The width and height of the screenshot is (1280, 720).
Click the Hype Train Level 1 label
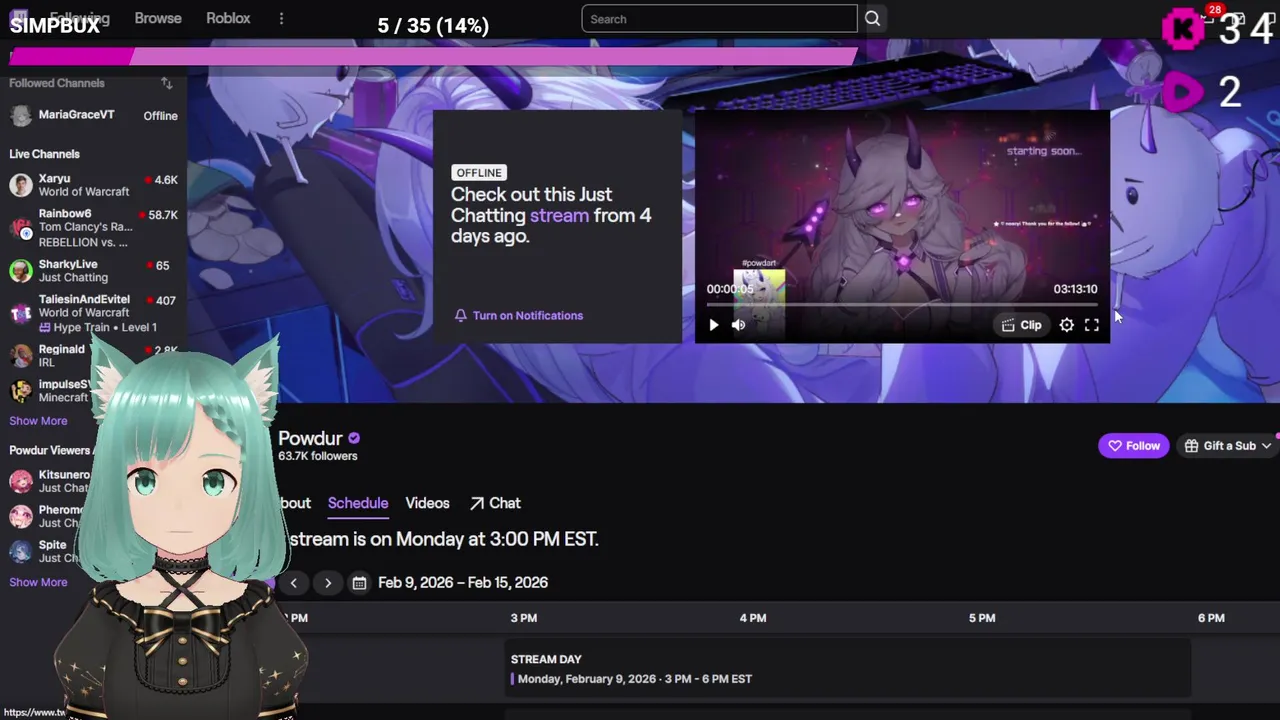pos(98,328)
